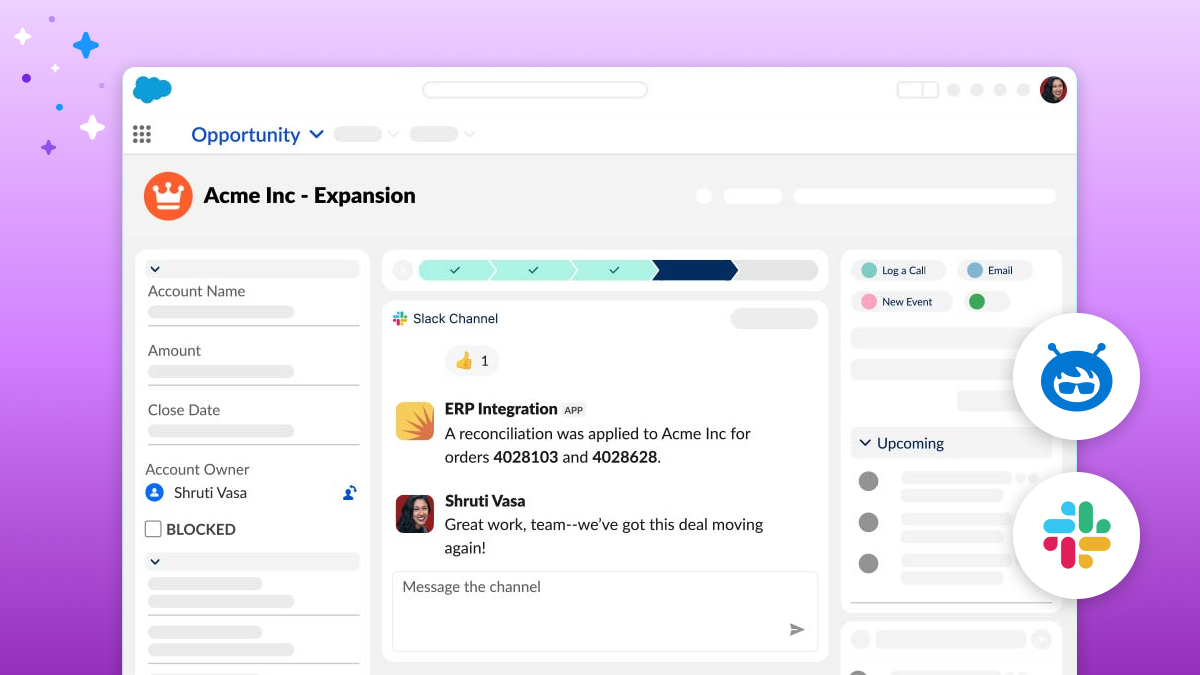
Task: Select the Opportunity tab
Action: point(244,134)
